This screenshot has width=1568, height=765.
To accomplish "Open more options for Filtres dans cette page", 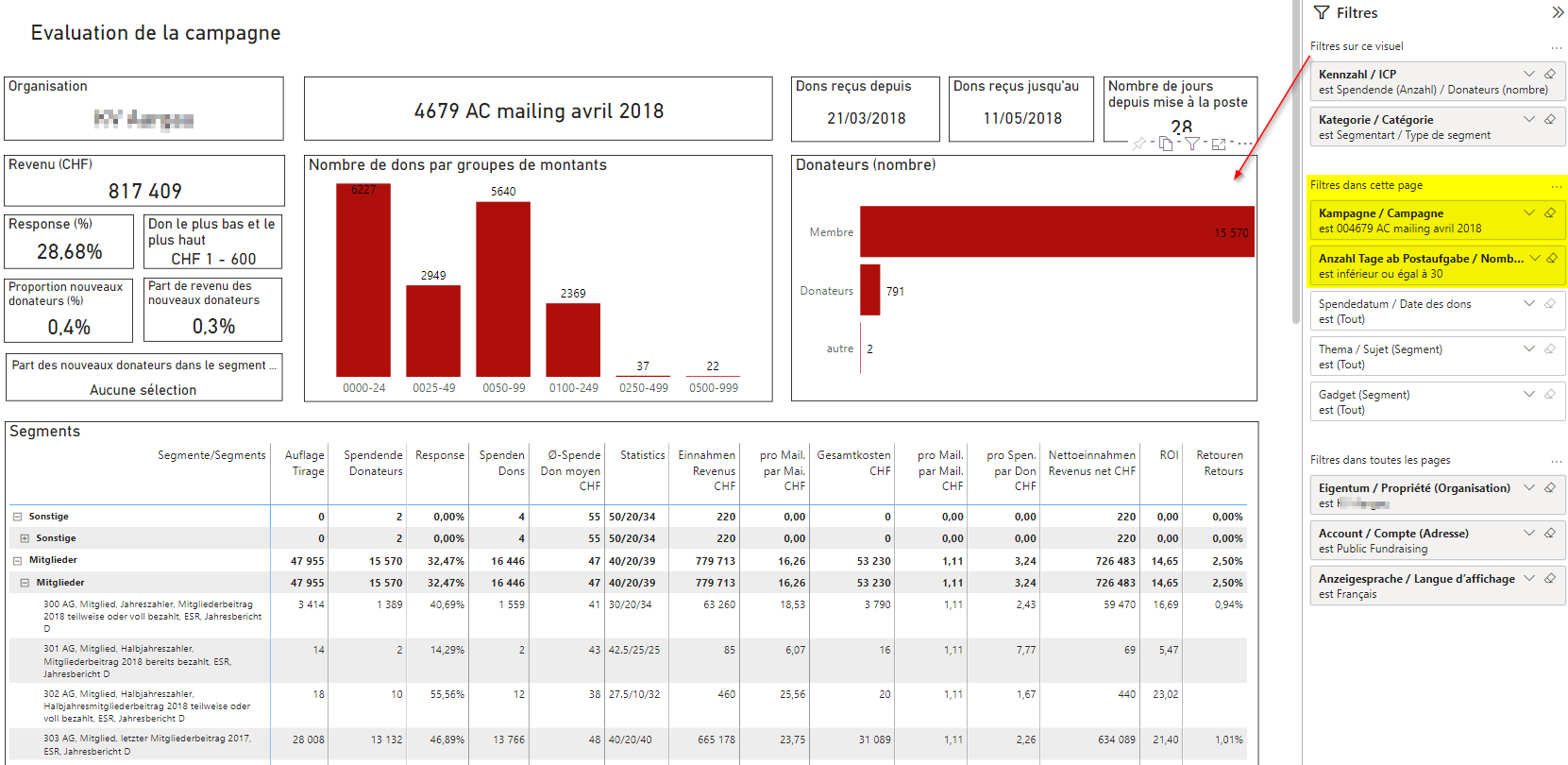I will (1556, 186).
